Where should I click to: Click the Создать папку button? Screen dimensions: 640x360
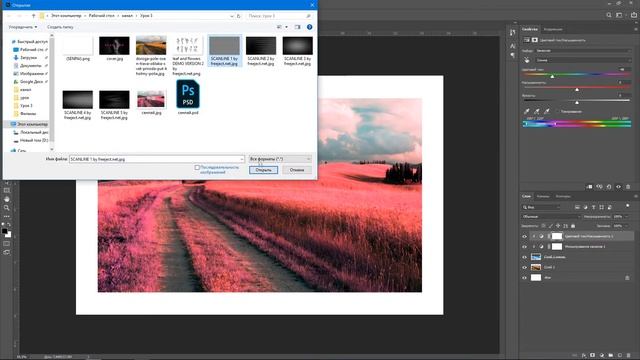(x=60, y=27)
